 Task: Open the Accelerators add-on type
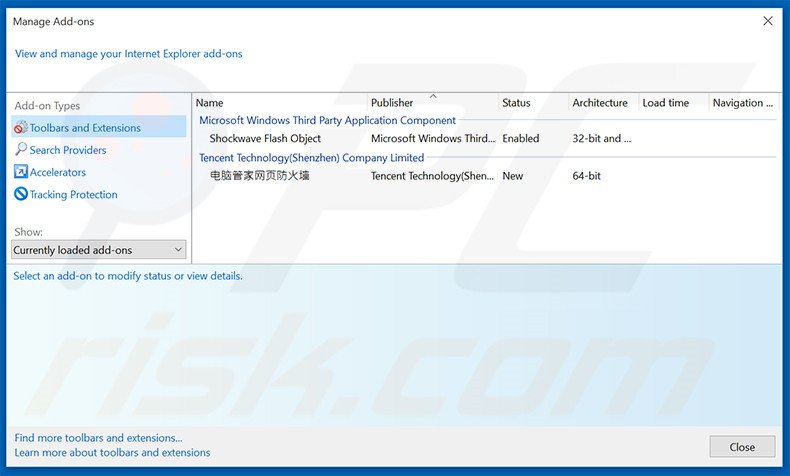57,172
